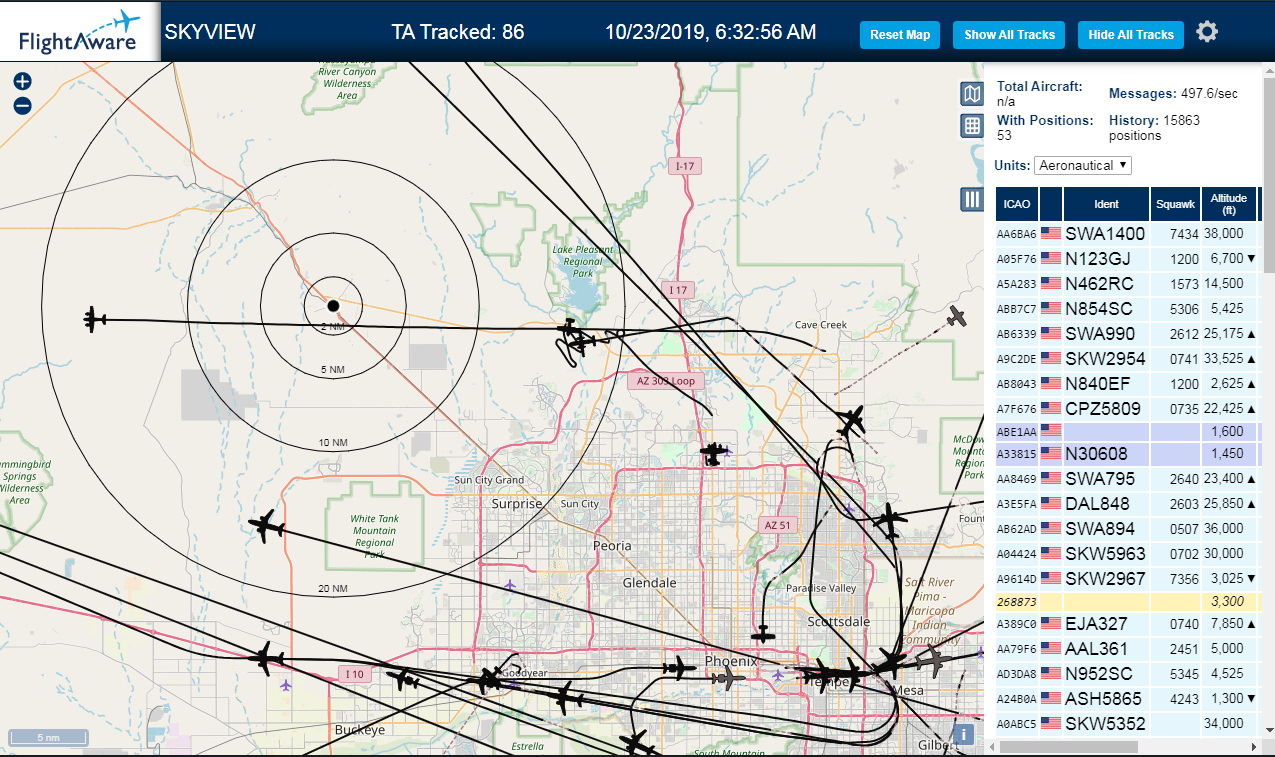
Task: Click the receiver site dot in range rings
Action: coord(333,305)
